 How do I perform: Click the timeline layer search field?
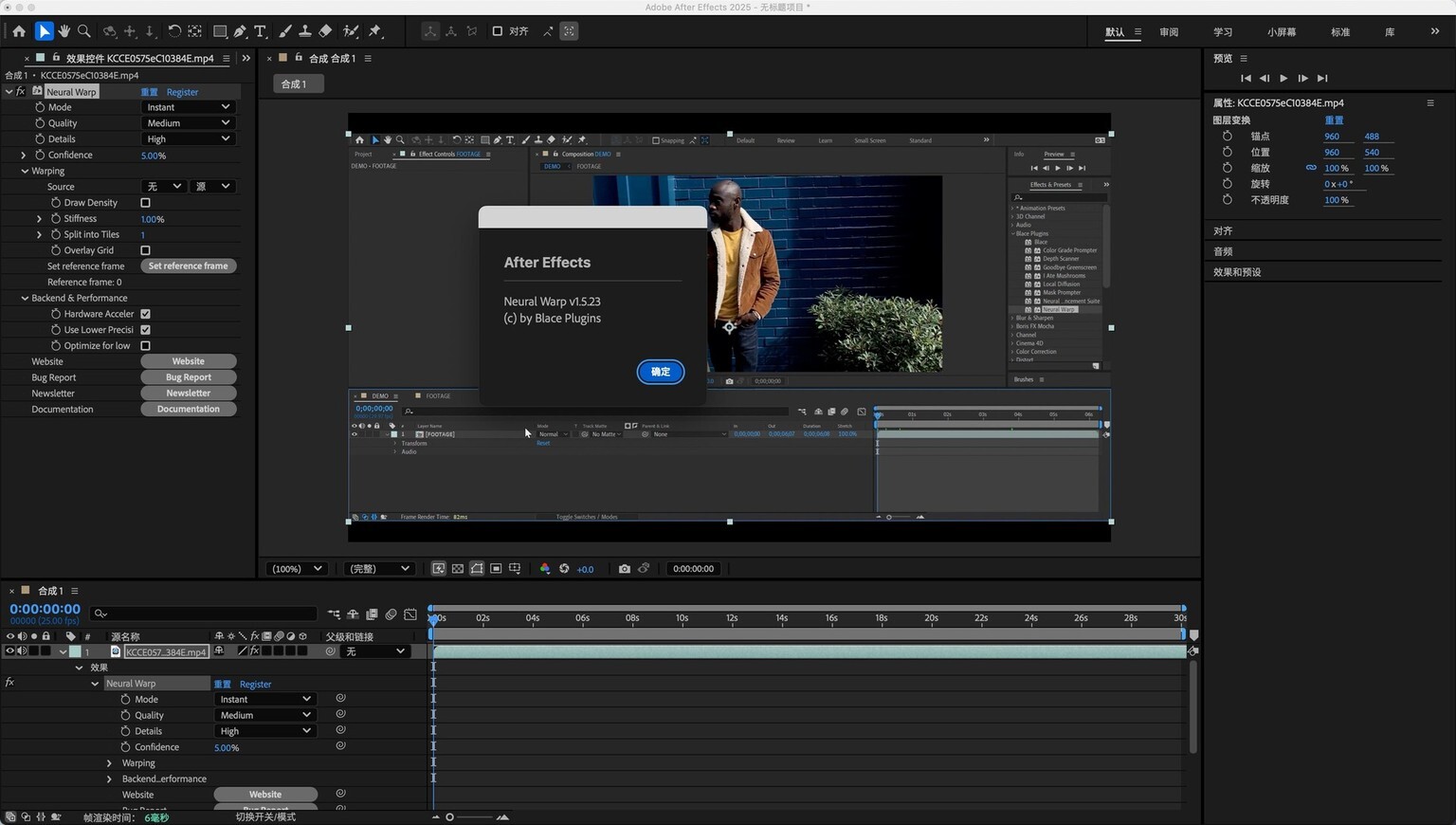[204, 614]
